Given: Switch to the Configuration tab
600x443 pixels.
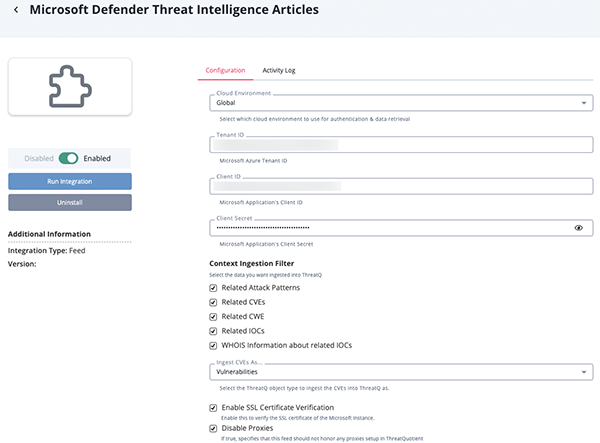Looking at the screenshot, I should [225, 70].
